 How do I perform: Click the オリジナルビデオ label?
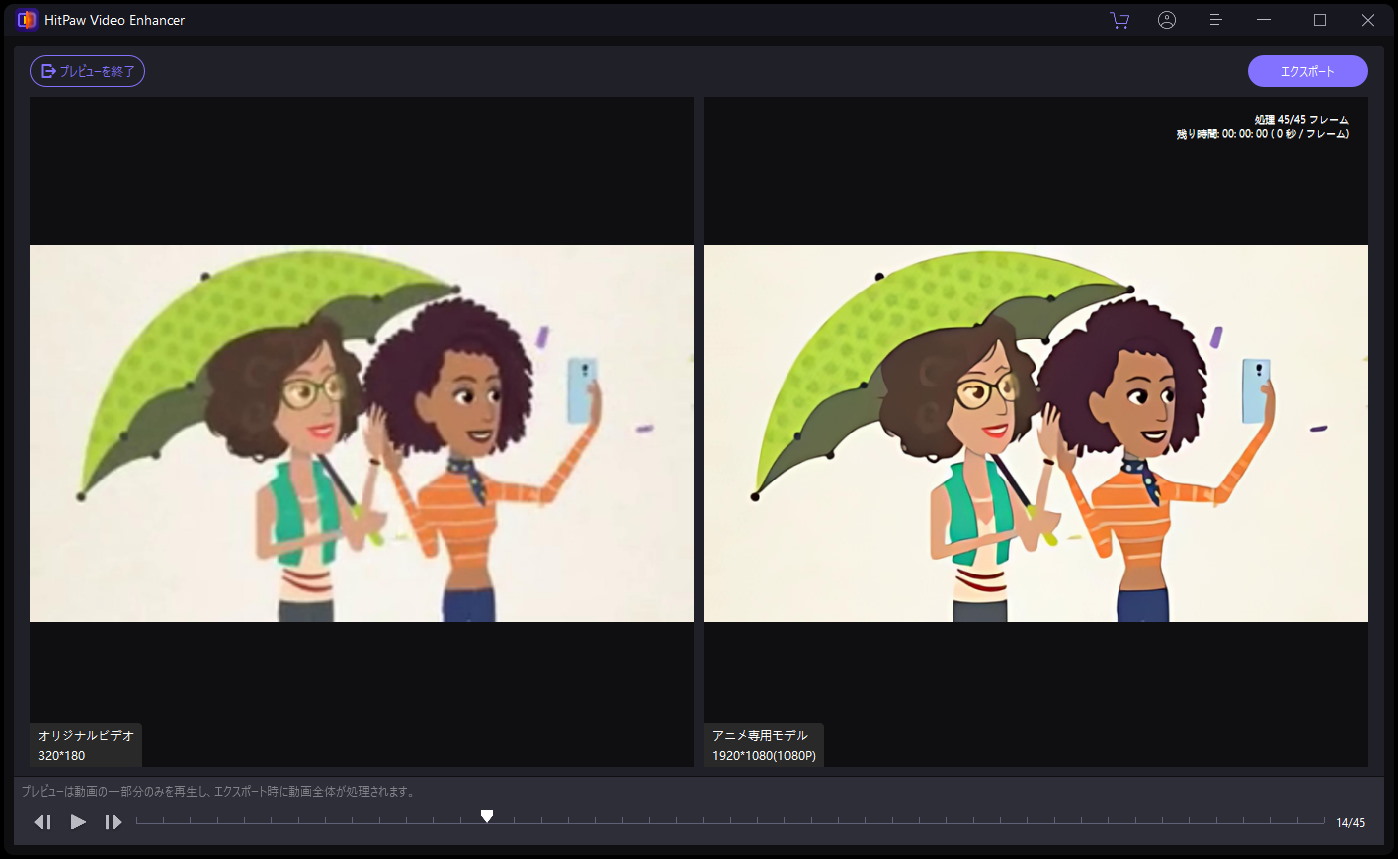click(86, 735)
